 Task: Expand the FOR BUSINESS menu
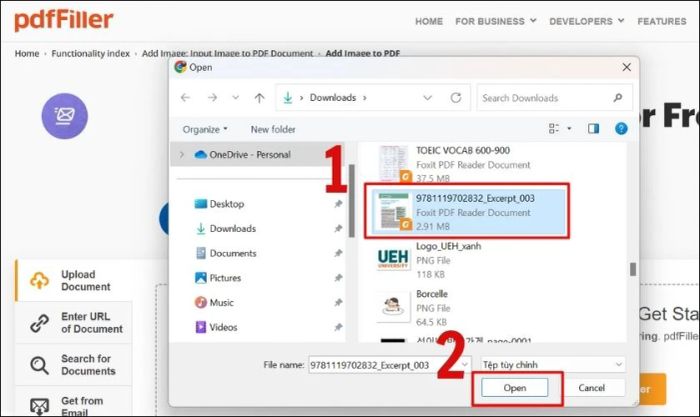[x=496, y=21]
